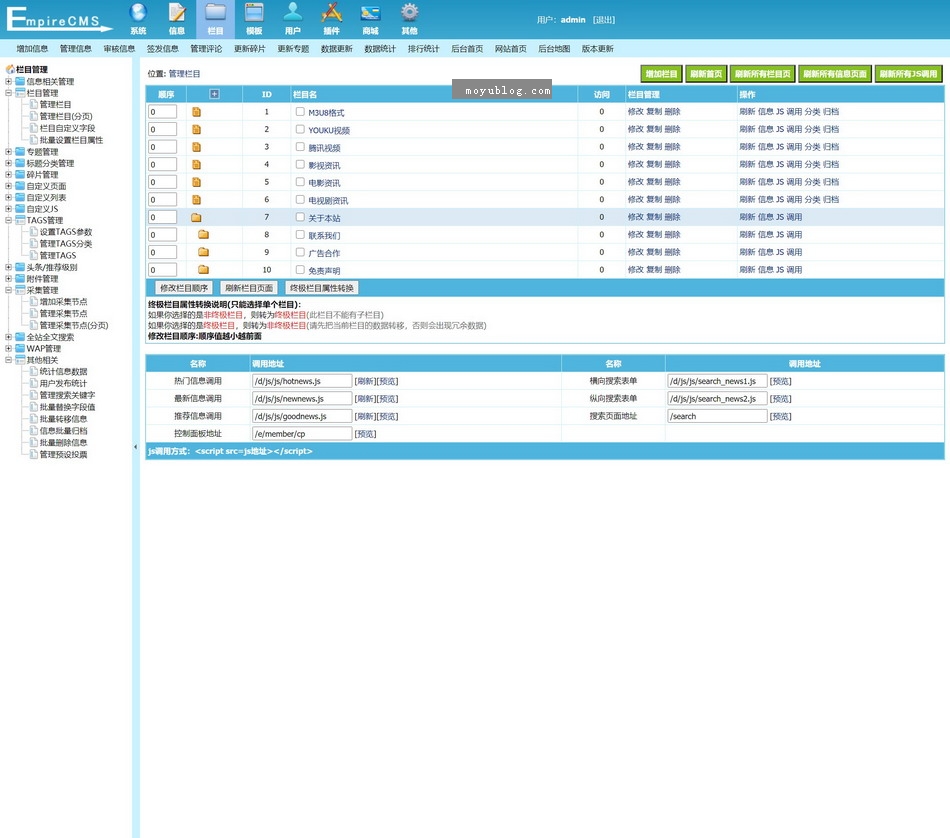Go to 数据更新 in the submenu

pyautogui.click(x=337, y=48)
